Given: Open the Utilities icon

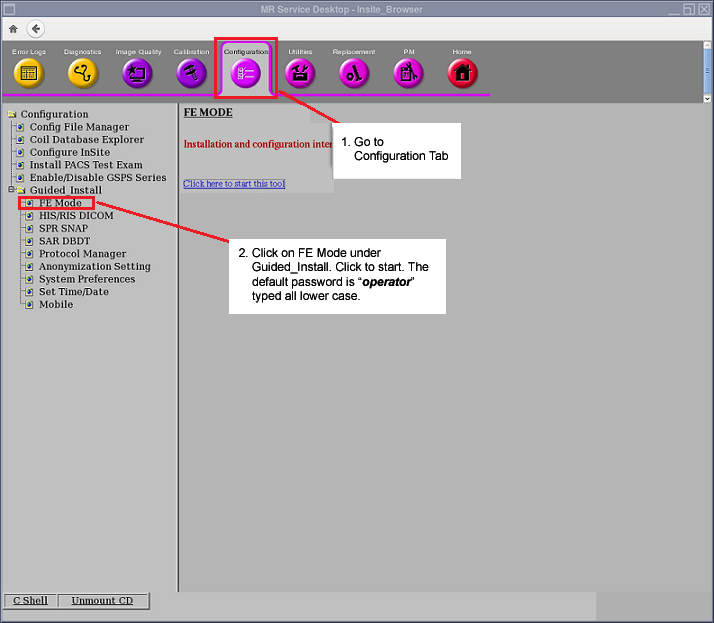Looking at the screenshot, I should click(x=300, y=73).
